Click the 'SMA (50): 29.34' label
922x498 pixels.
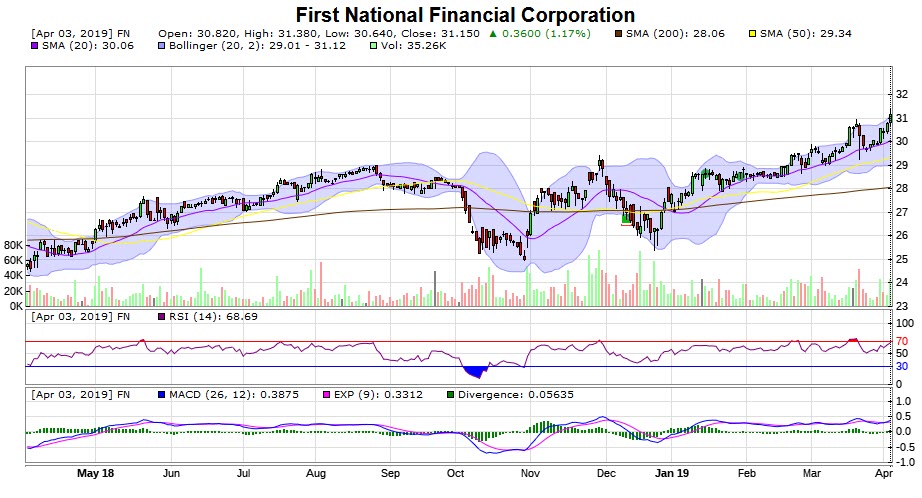[x=806, y=34]
